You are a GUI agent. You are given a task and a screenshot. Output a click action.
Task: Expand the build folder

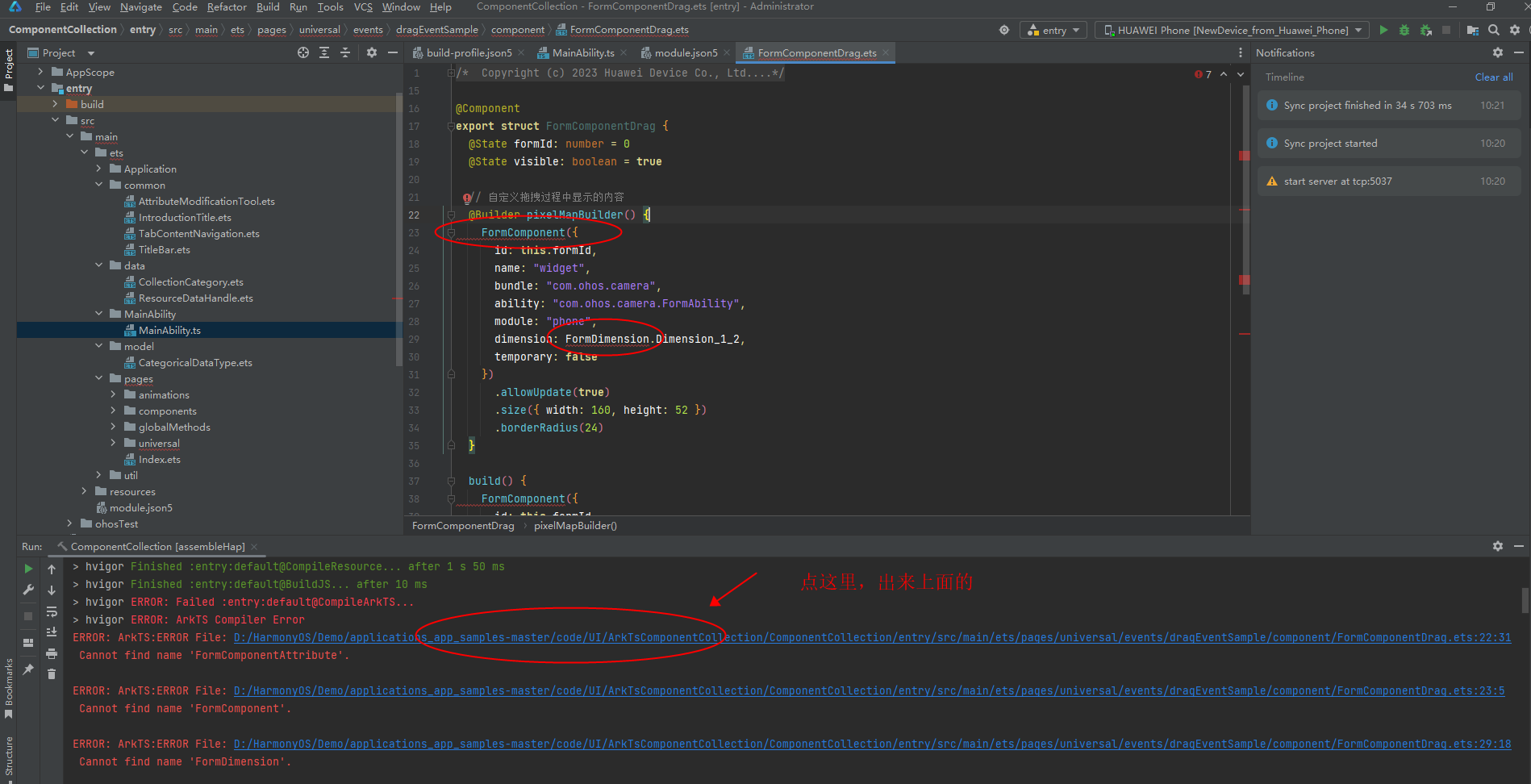[x=55, y=104]
